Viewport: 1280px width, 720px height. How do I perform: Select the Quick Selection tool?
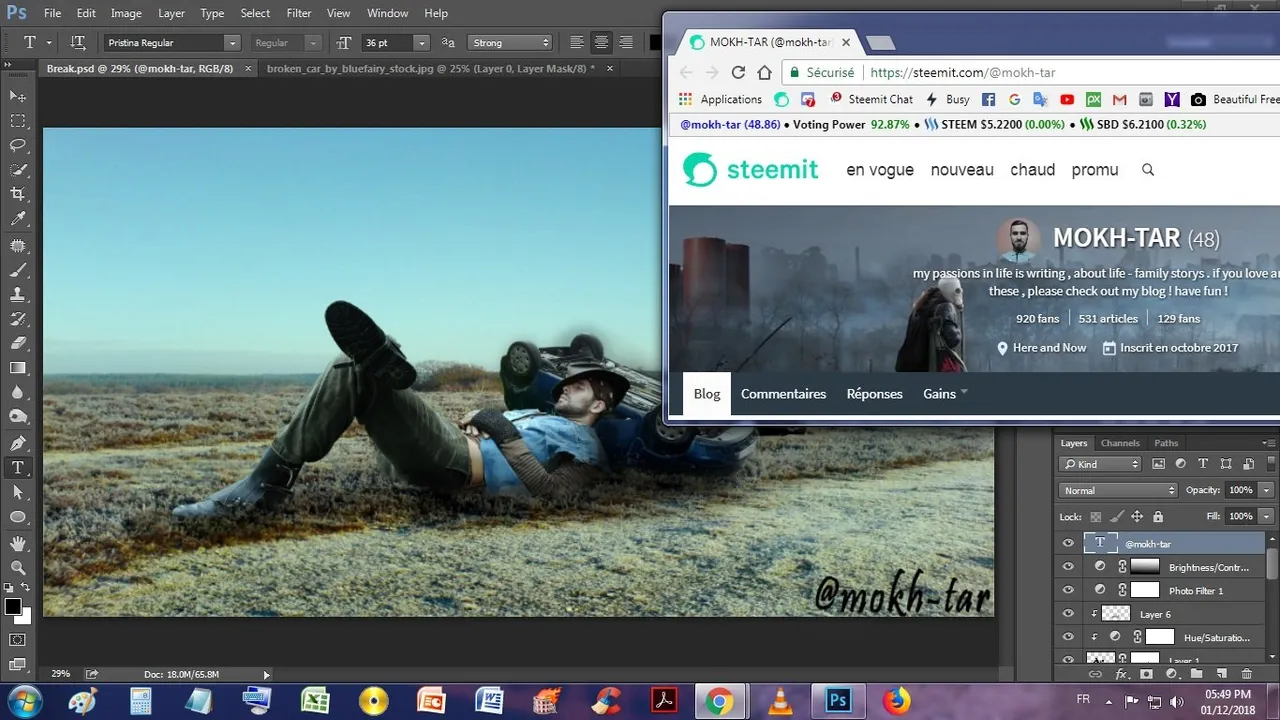[x=18, y=170]
